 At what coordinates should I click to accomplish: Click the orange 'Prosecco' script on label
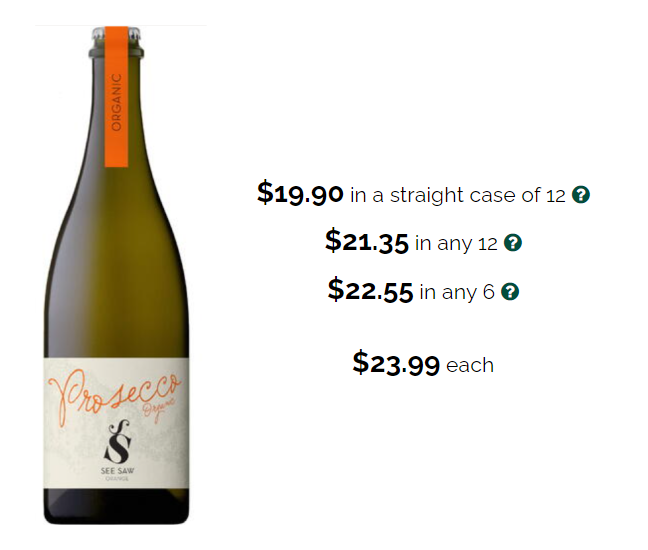pos(113,396)
